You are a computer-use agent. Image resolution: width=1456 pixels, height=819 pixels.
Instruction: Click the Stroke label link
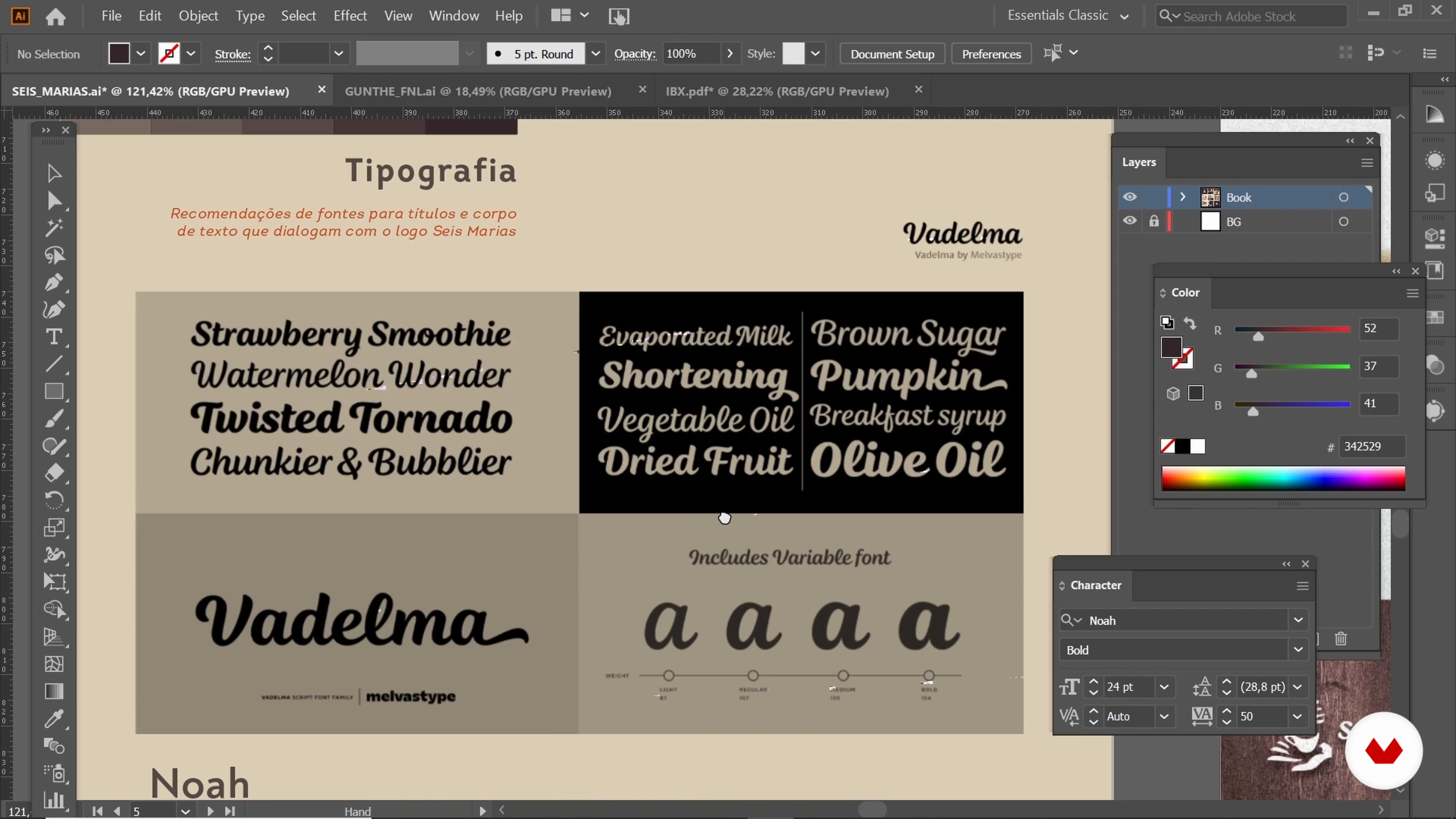232,54
